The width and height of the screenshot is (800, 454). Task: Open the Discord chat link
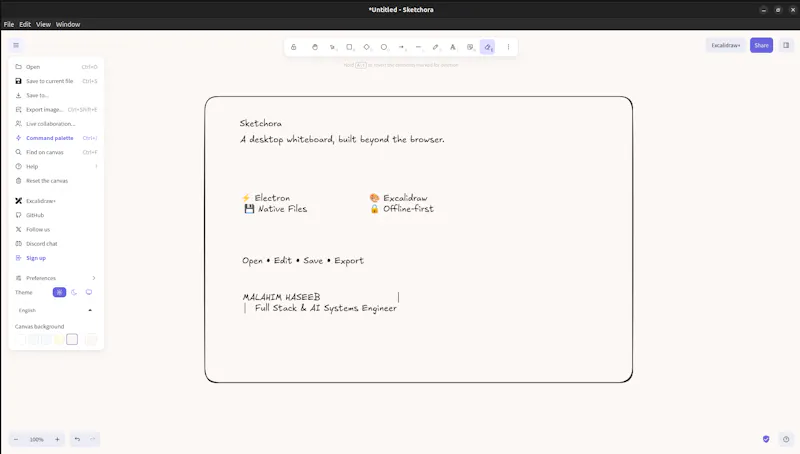click(56, 244)
